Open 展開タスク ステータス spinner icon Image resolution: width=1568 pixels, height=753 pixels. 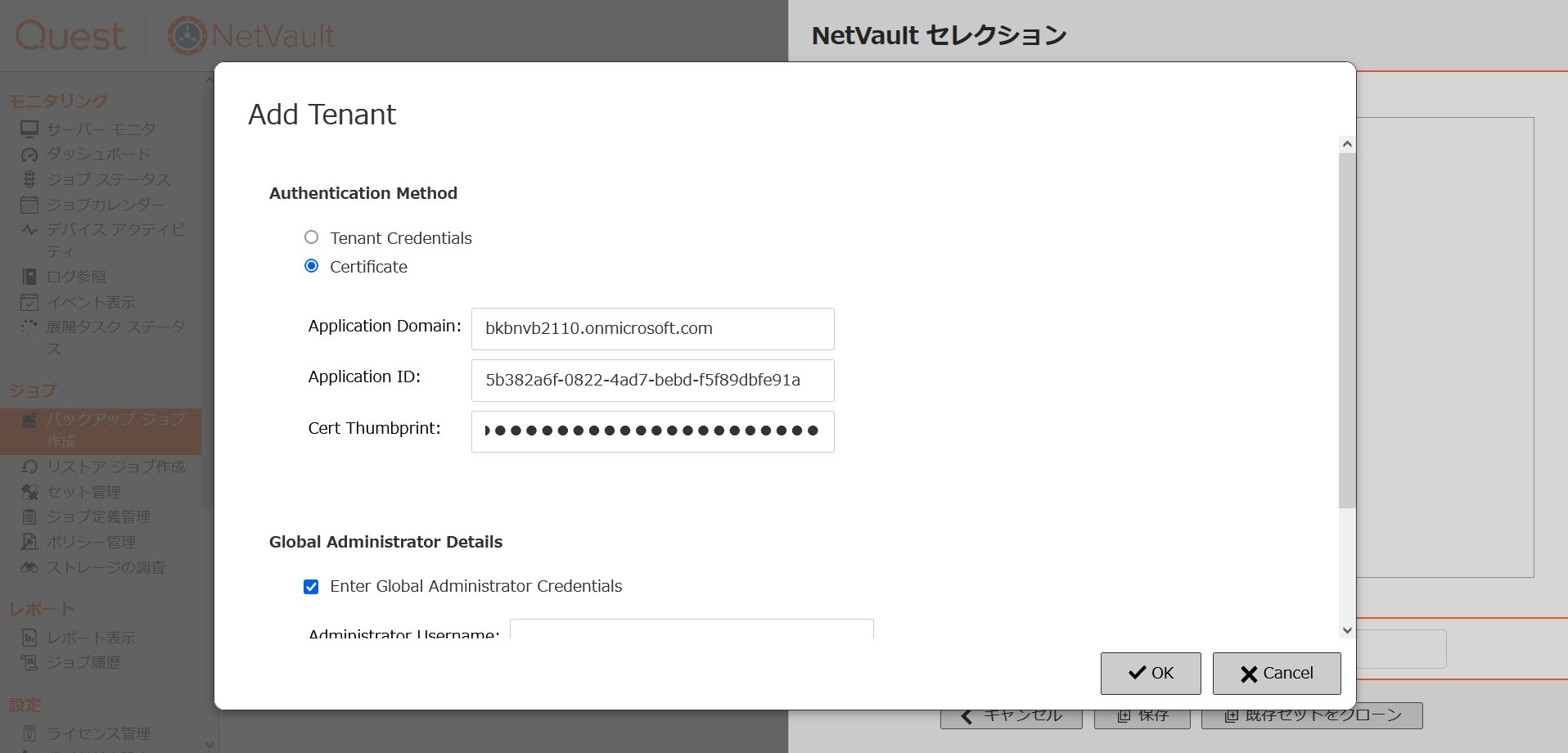point(29,327)
